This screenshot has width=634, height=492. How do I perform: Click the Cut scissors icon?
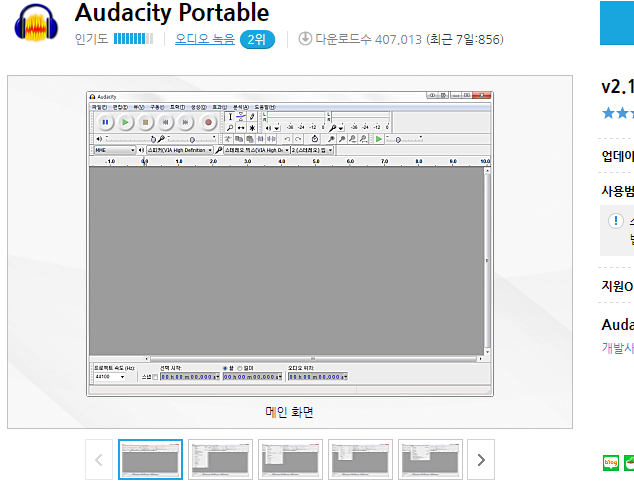pos(228,139)
